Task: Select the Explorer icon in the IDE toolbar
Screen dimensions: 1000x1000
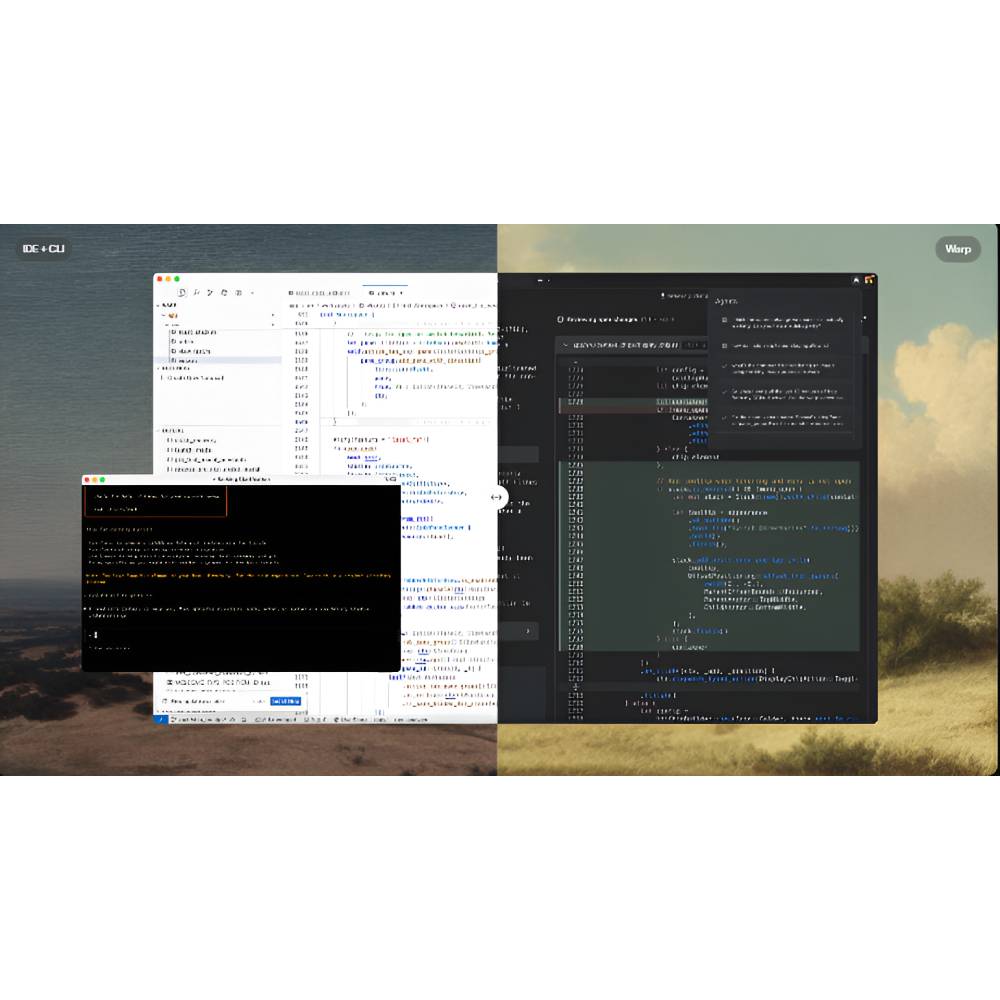Action: pyautogui.click(x=183, y=293)
